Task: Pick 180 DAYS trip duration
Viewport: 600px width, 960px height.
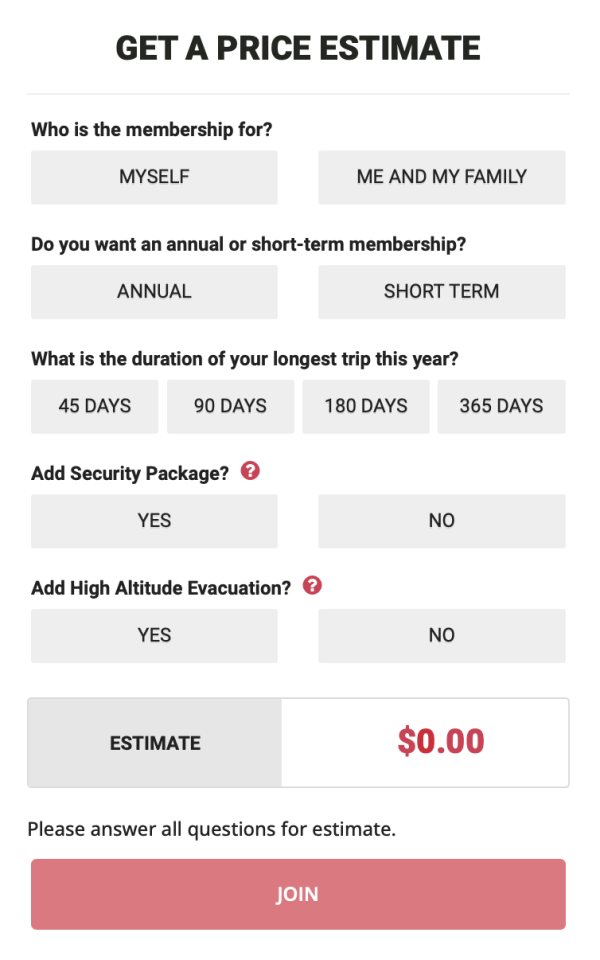Action: pos(366,406)
